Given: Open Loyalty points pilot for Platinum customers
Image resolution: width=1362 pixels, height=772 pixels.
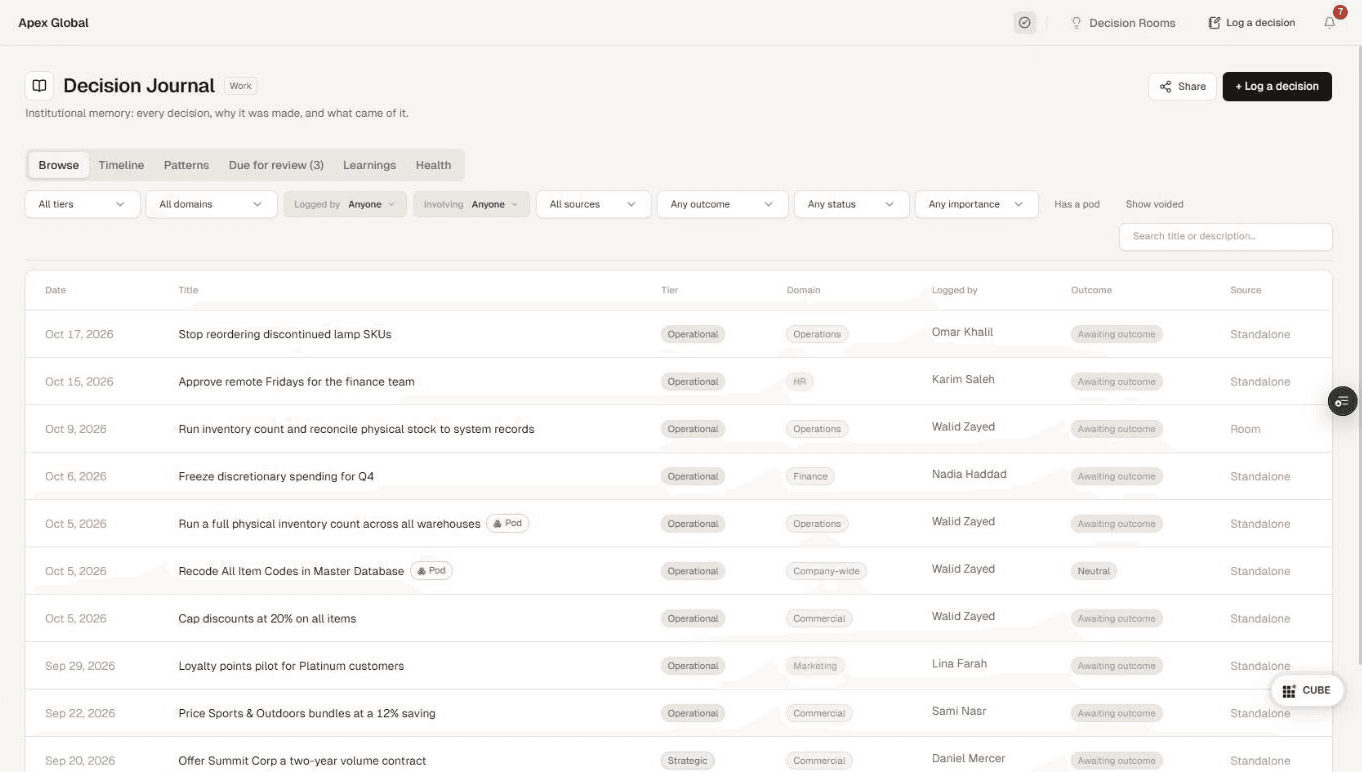Looking at the screenshot, I should [291, 666].
